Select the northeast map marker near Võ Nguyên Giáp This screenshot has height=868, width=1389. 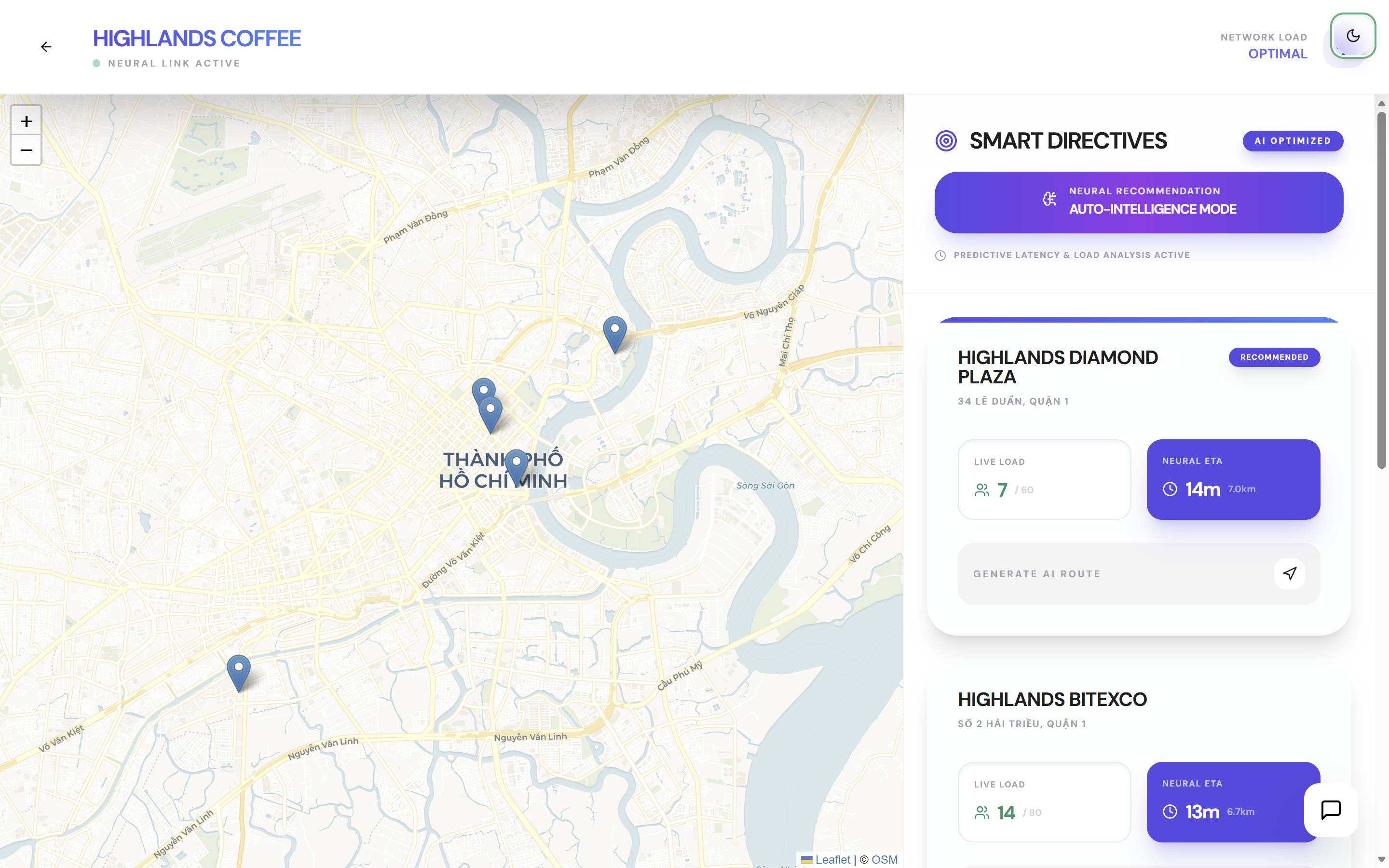[x=614, y=333]
